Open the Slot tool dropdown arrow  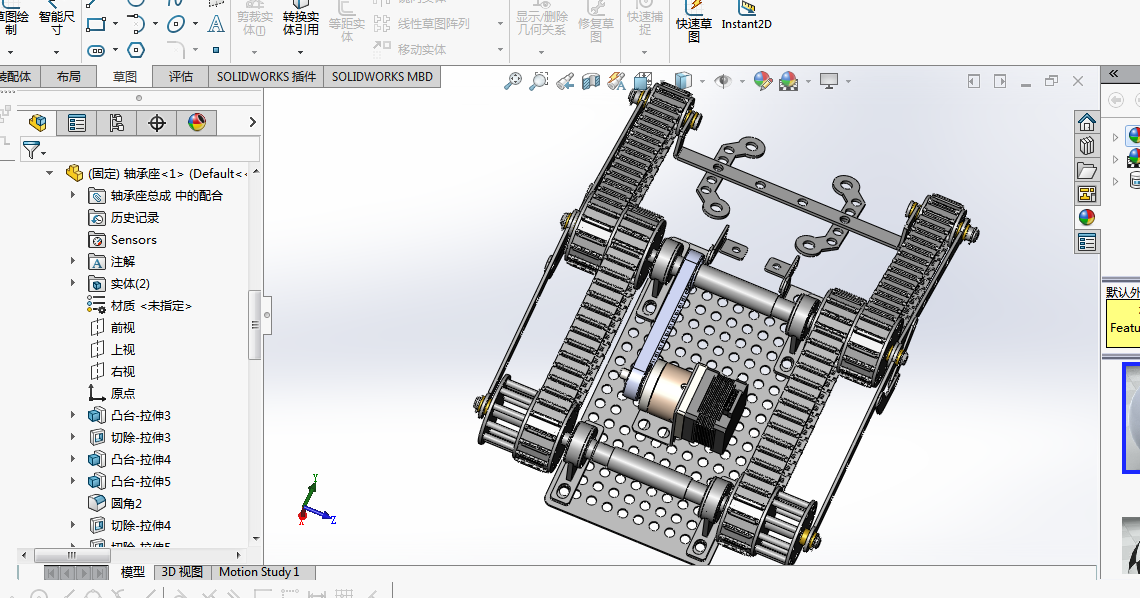[x=116, y=50]
